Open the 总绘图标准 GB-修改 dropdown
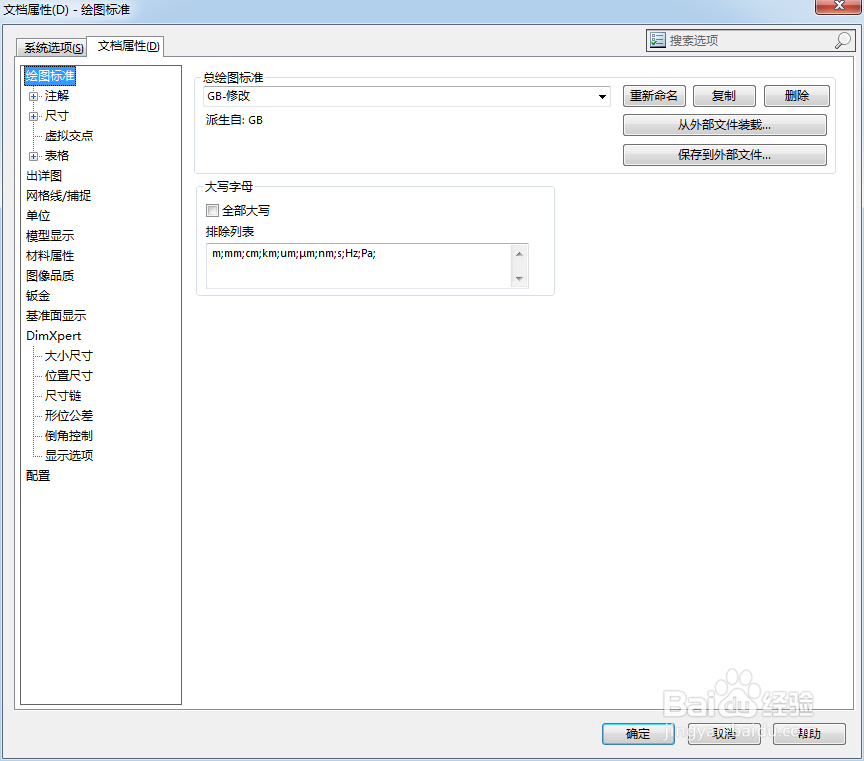The height and width of the screenshot is (761, 864). click(407, 96)
